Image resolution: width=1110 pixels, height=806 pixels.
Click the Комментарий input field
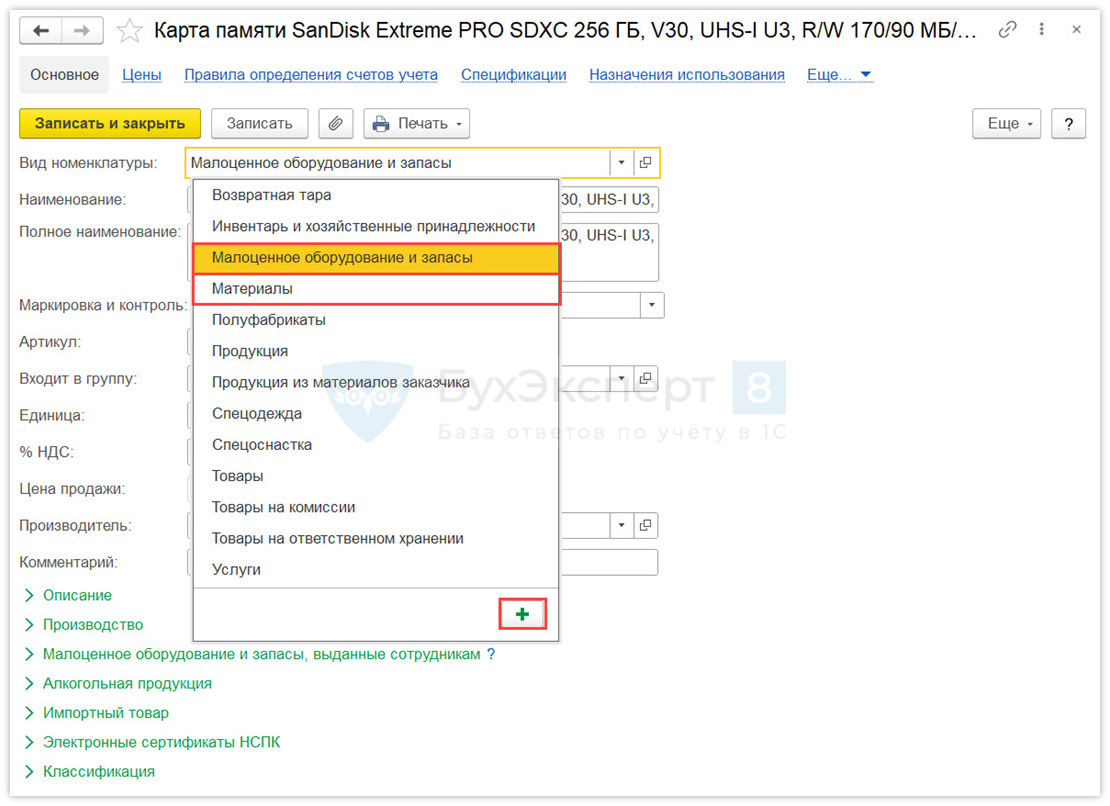608,563
